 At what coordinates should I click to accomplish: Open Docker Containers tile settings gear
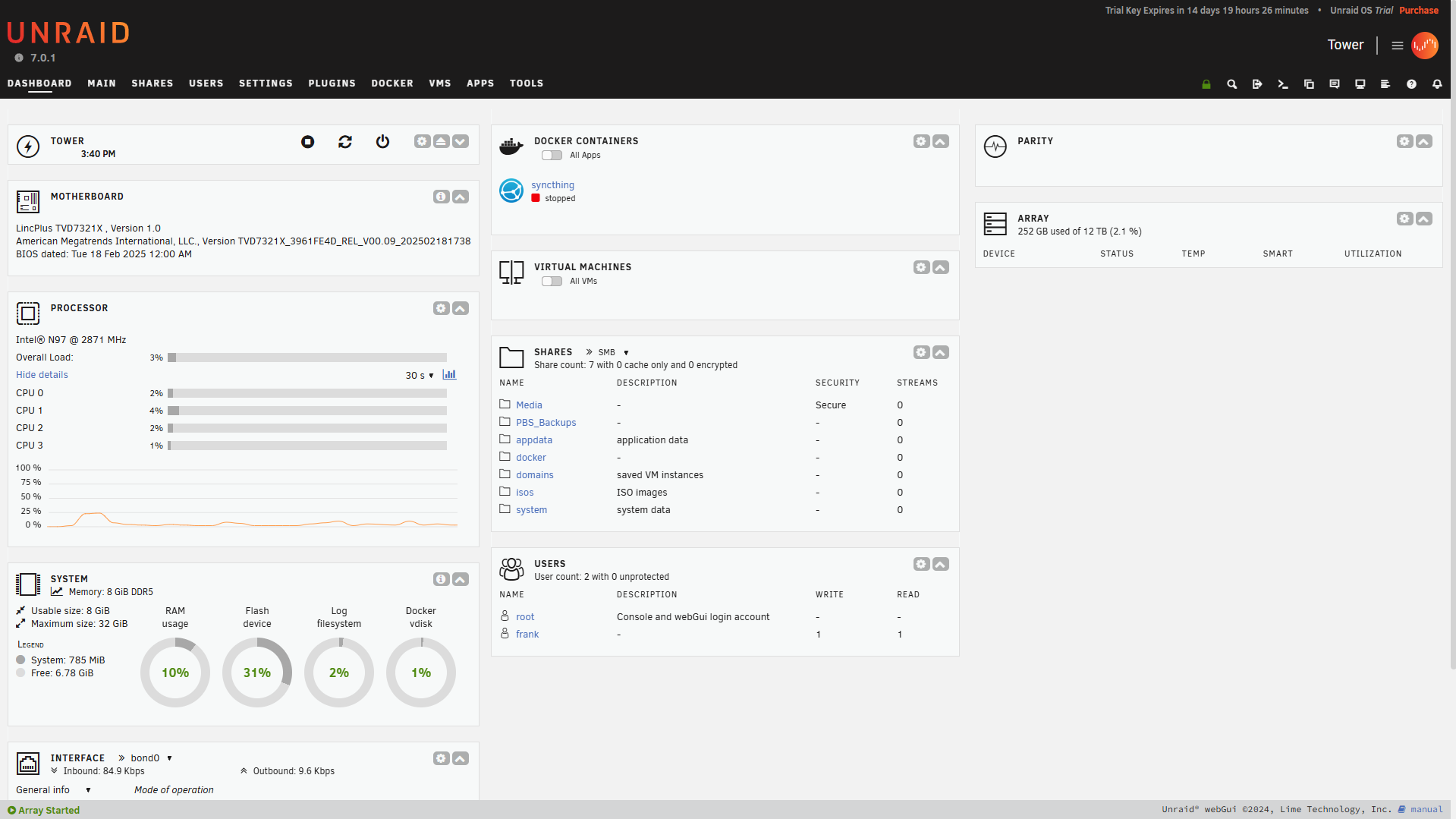(922, 141)
